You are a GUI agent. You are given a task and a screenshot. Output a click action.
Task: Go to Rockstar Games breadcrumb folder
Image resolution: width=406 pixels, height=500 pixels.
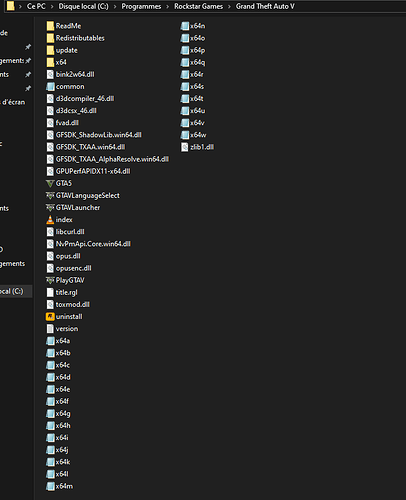pyautogui.click(x=198, y=6)
